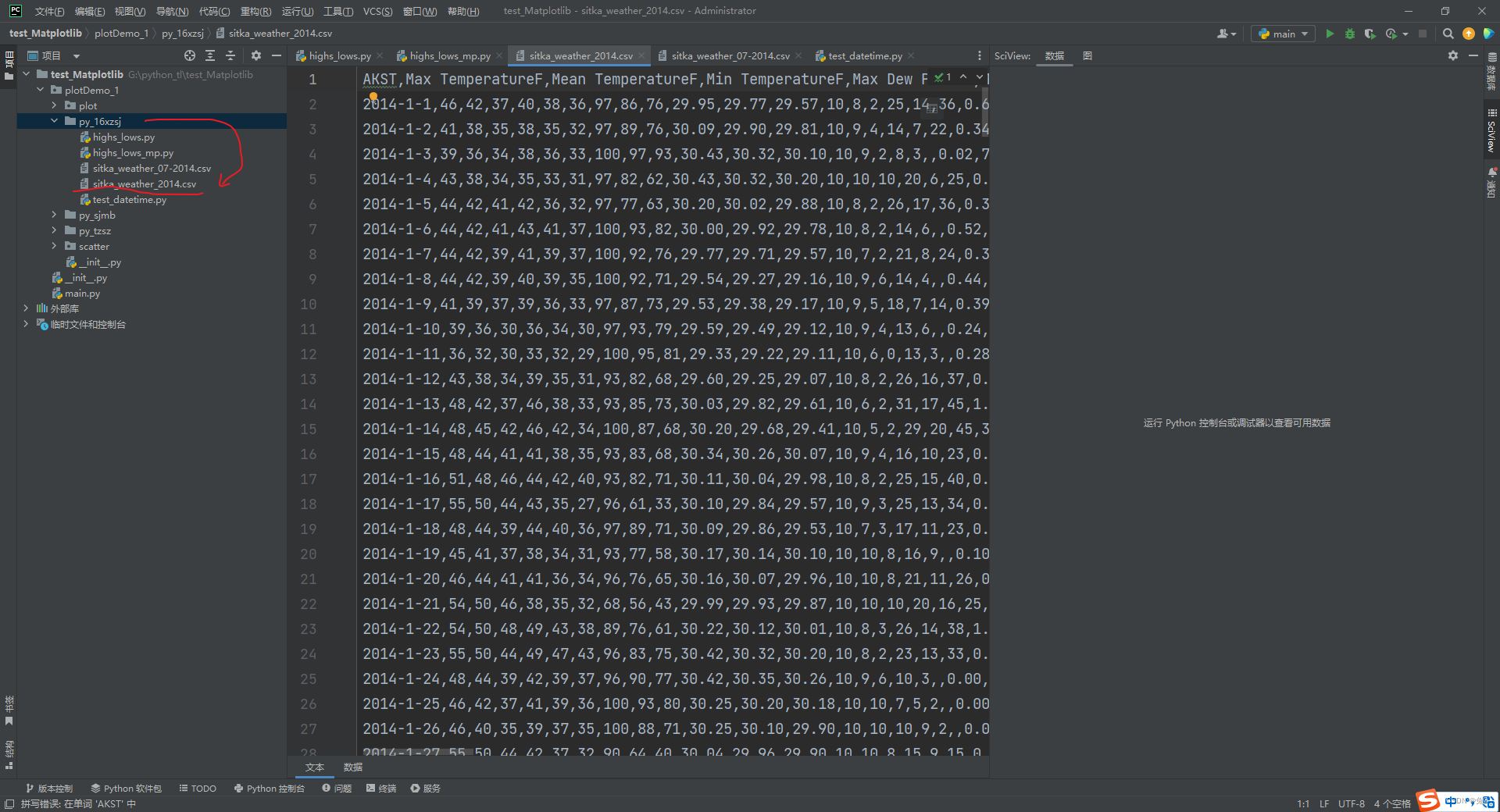Click LF line separator in status bar

(1324, 803)
